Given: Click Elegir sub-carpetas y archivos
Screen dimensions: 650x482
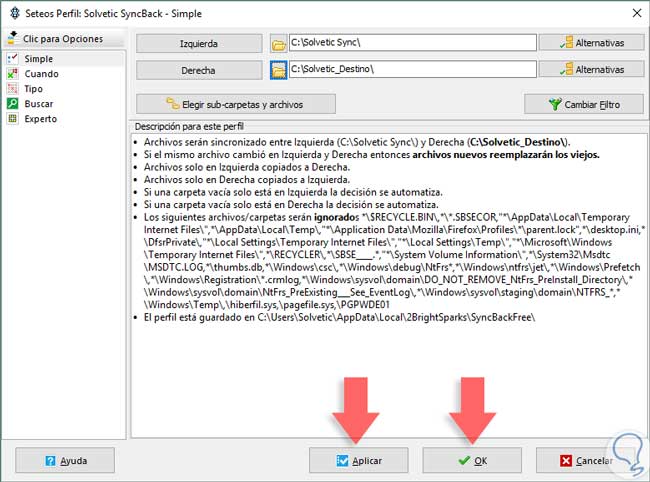Looking at the screenshot, I should tap(236, 104).
